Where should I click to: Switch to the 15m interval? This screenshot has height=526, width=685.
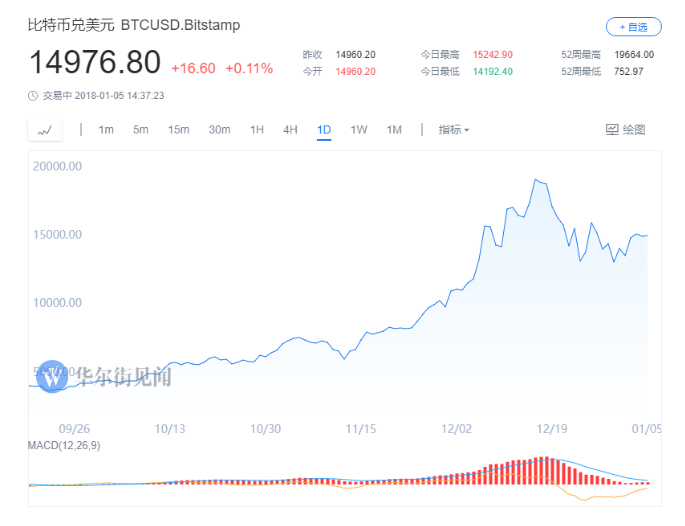tap(179, 130)
